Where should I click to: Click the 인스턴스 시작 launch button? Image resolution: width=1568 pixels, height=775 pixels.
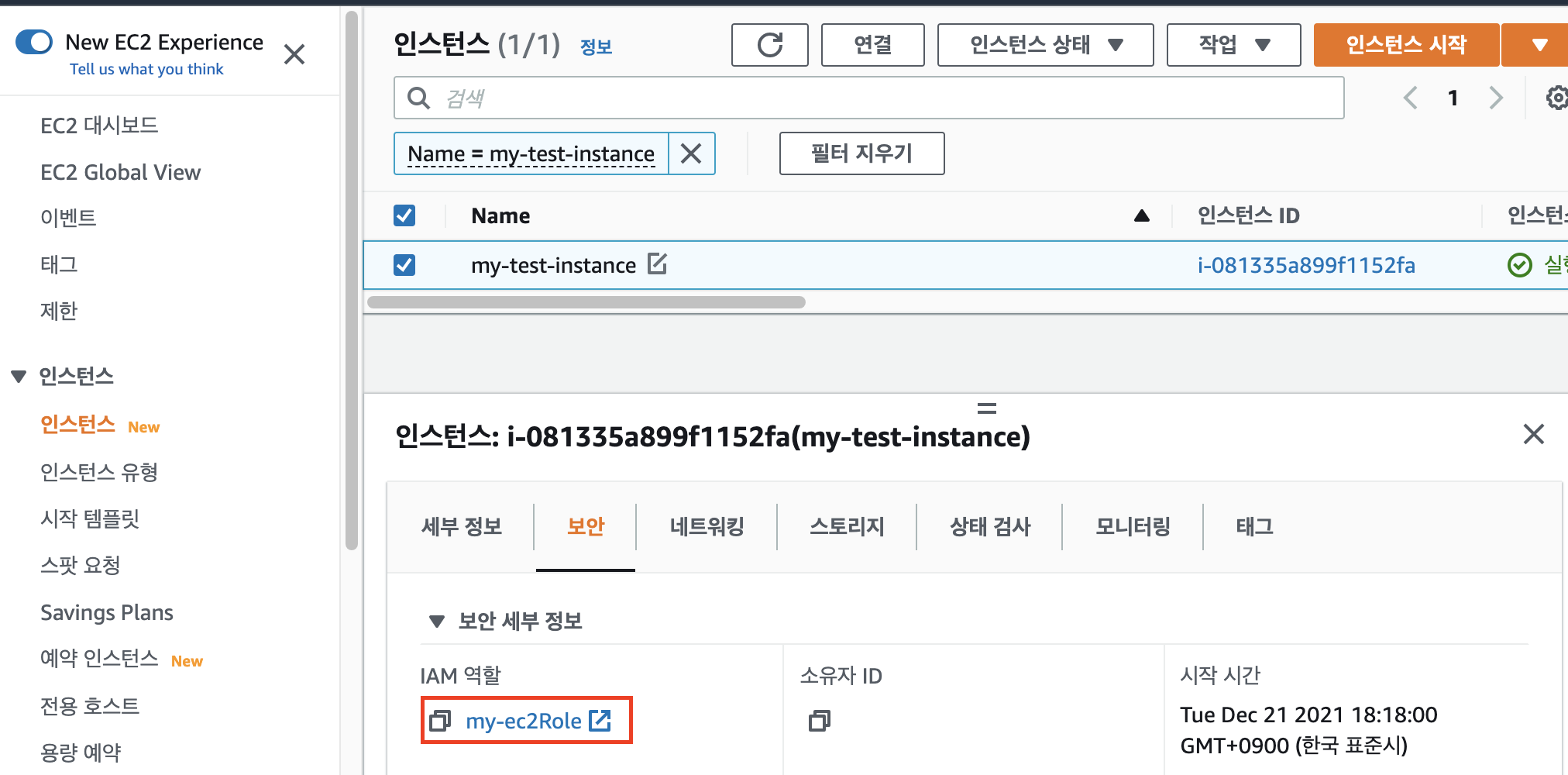1406,45
